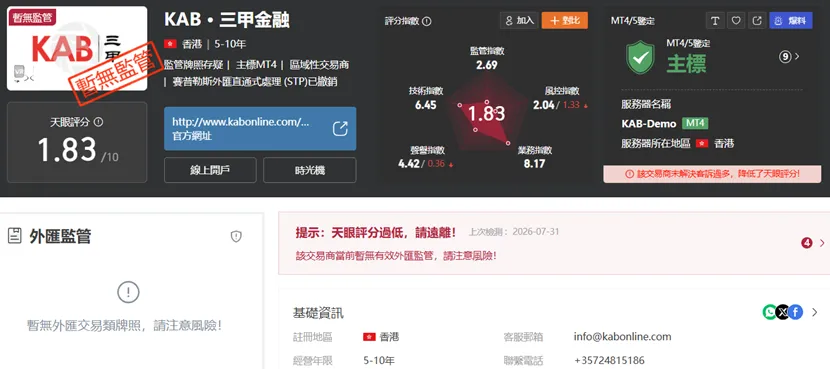Expand the red warning count 4 chevron
Image resolution: width=830 pixels, height=369 pixels.
tap(822, 243)
